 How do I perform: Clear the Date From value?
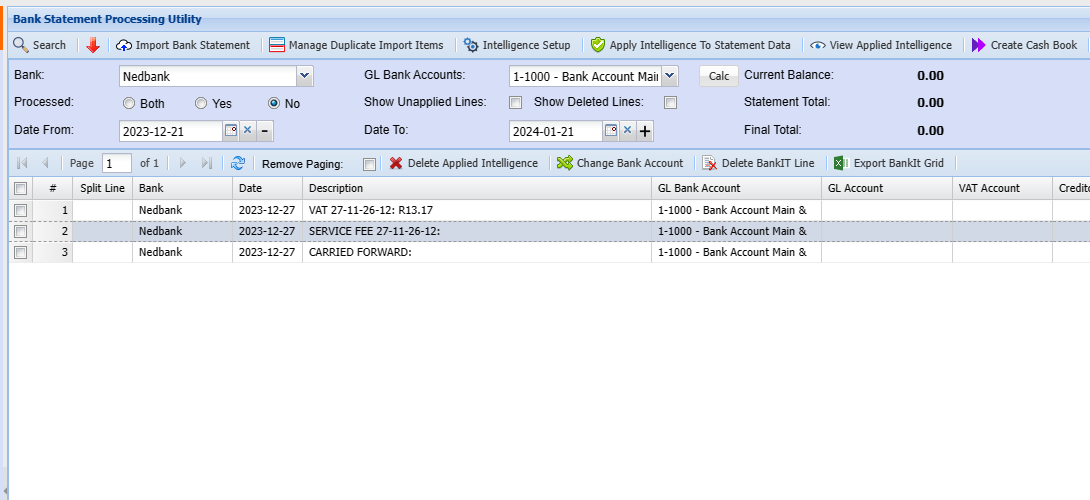[x=247, y=130]
